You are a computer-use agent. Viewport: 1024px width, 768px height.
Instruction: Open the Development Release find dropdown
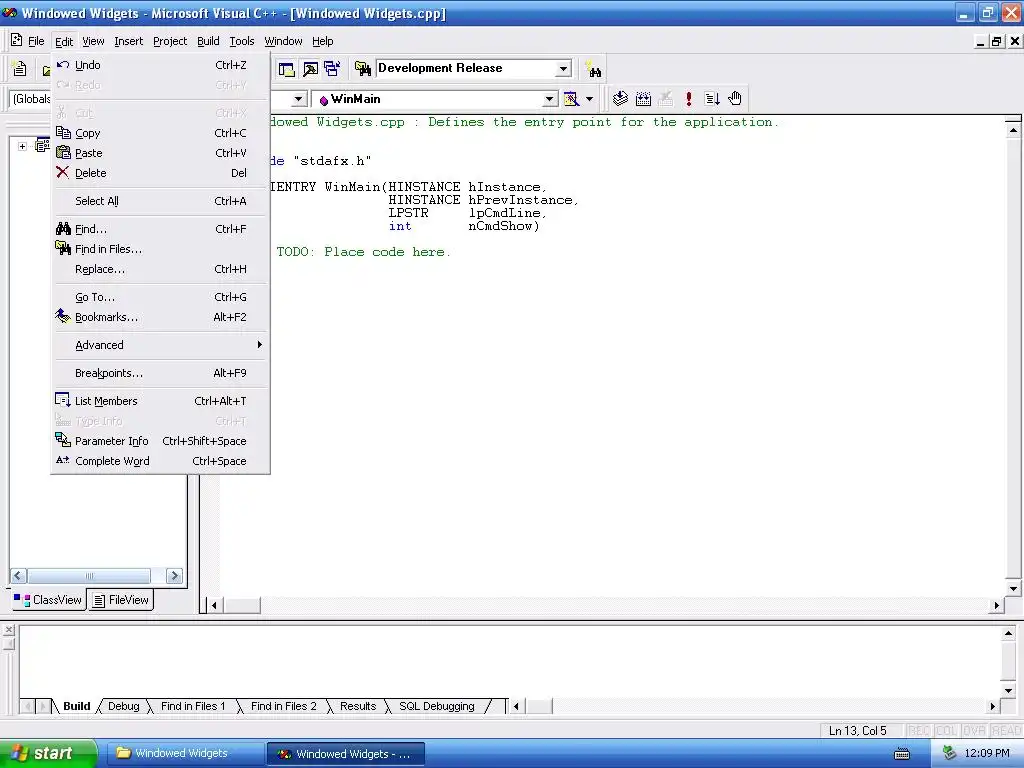[x=563, y=69]
